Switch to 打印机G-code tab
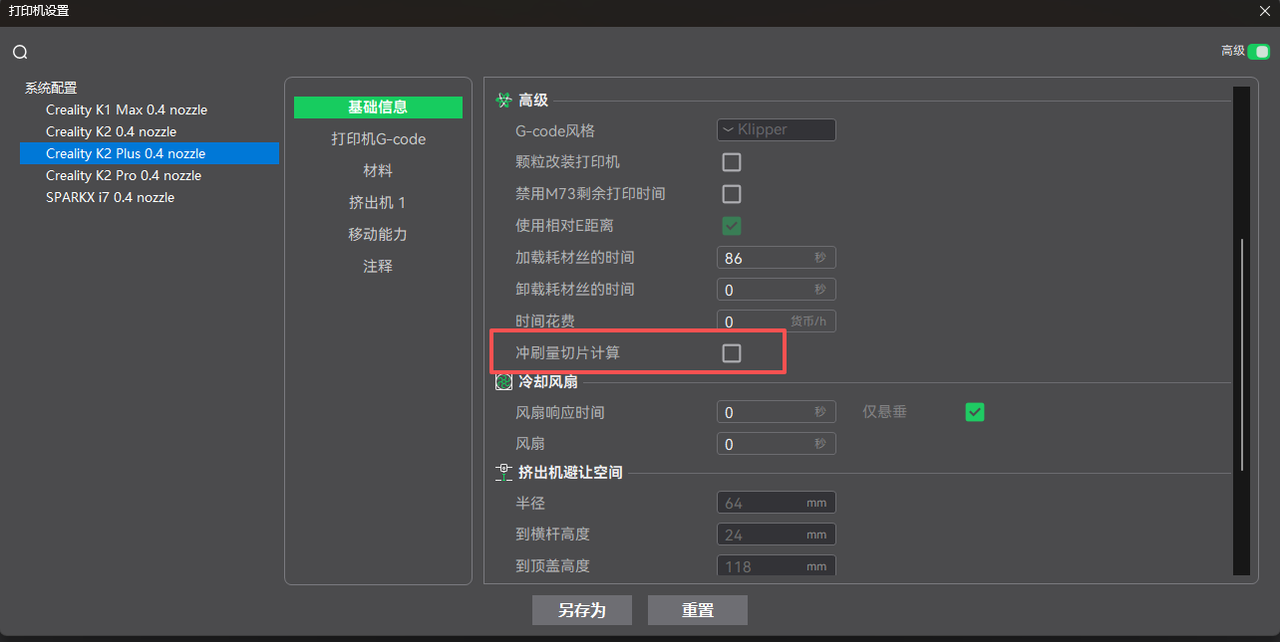The height and width of the screenshot is (642, 1280). tap(378, 139)
